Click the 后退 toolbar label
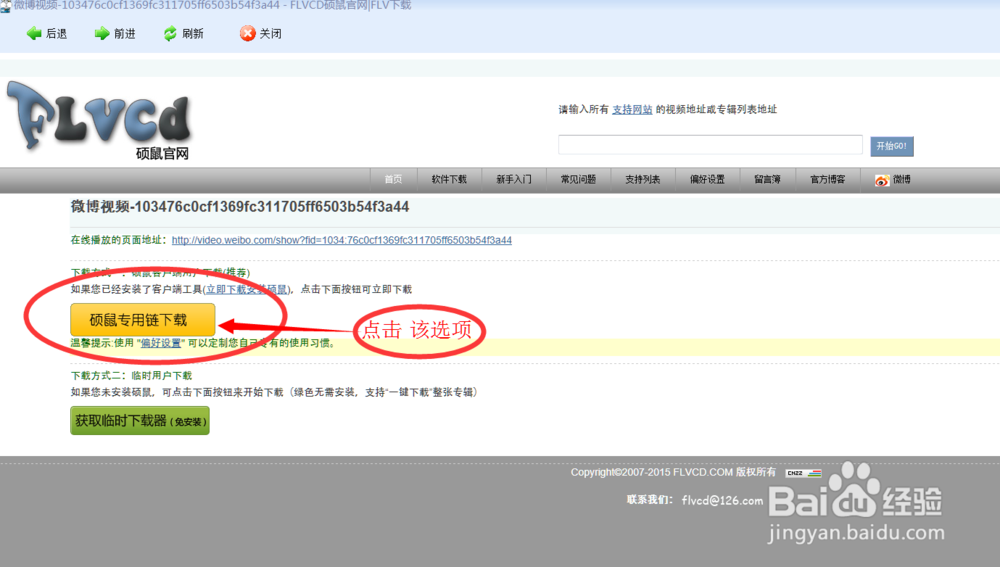Image resolution: width=1000 pixels, height=567 pixels. click(x=56, y=34)
